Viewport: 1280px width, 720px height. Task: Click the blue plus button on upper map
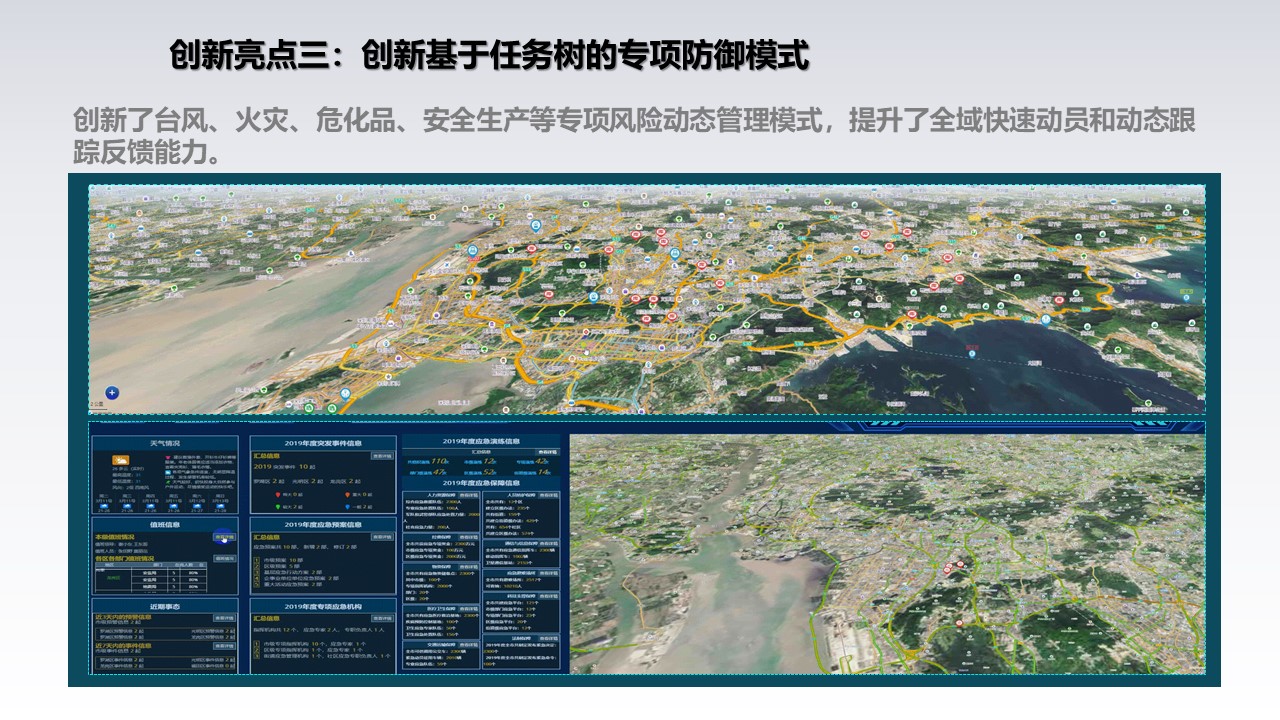112,392
